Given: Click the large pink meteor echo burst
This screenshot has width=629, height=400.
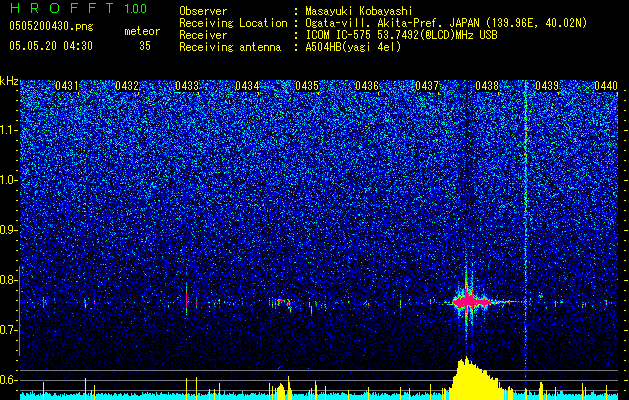Looking at the screenshot, I should 473,302.
